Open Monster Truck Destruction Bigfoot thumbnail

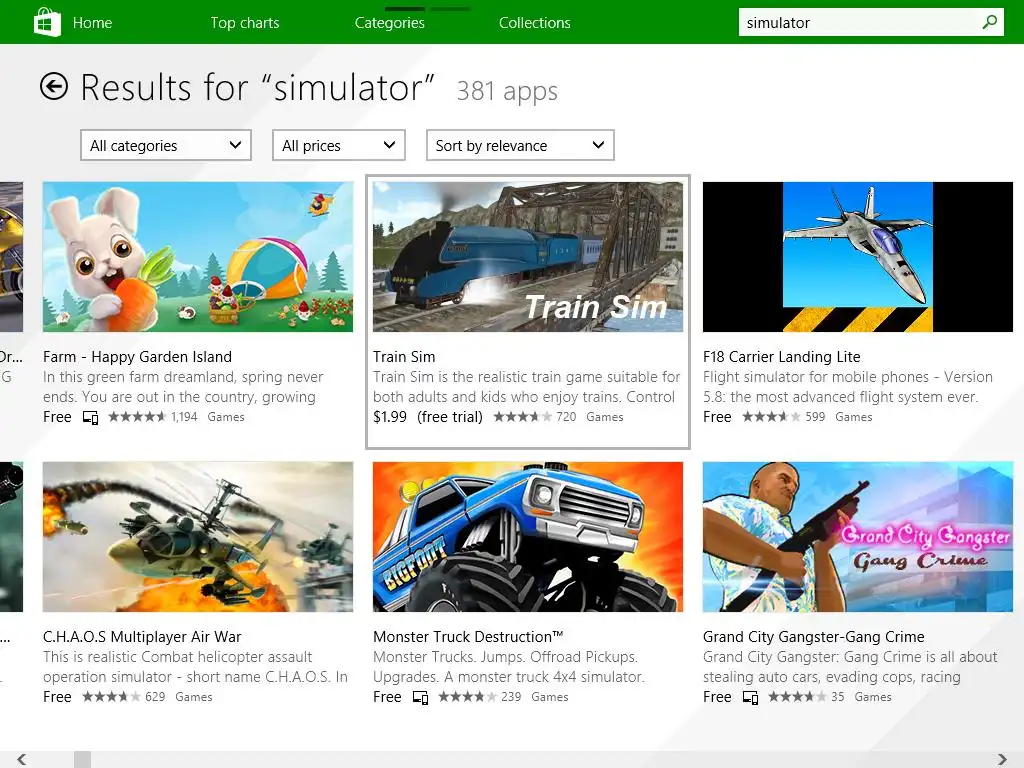point(528,537)
